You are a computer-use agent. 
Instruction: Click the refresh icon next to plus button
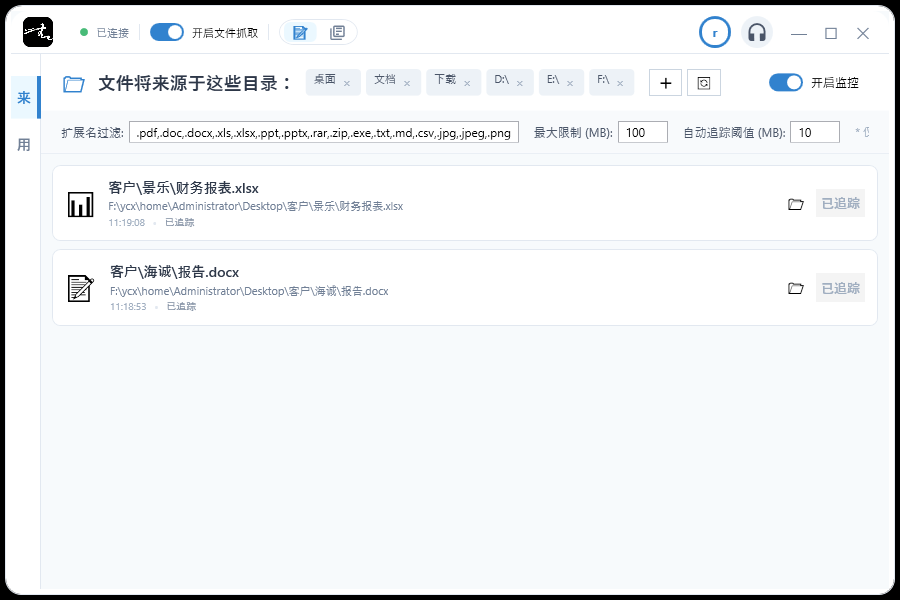(704, 82)
